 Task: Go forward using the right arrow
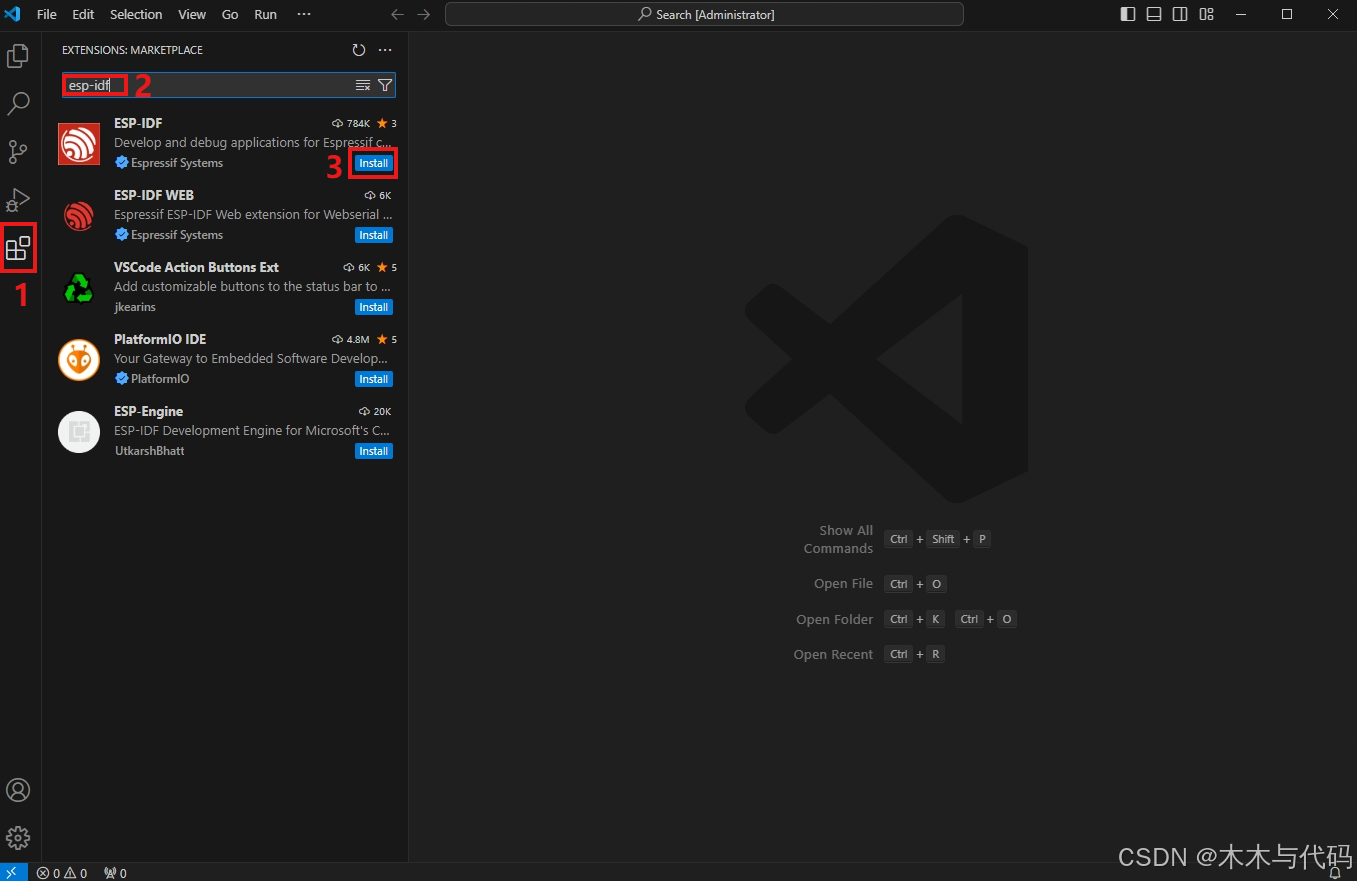(x=424, y=14)
